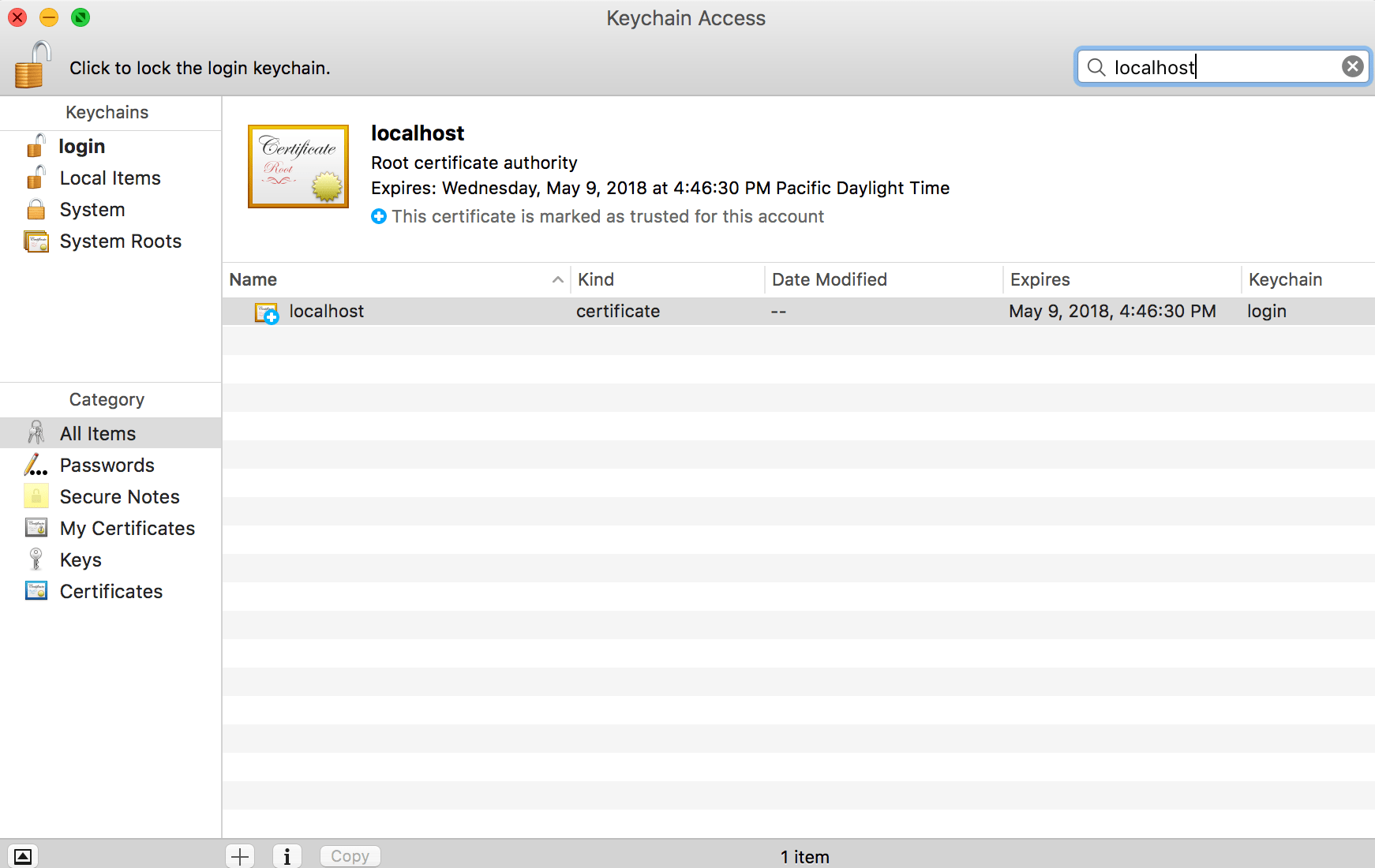
Task: Click 'This certificate is marked as trusted' text
Action: 608,216
